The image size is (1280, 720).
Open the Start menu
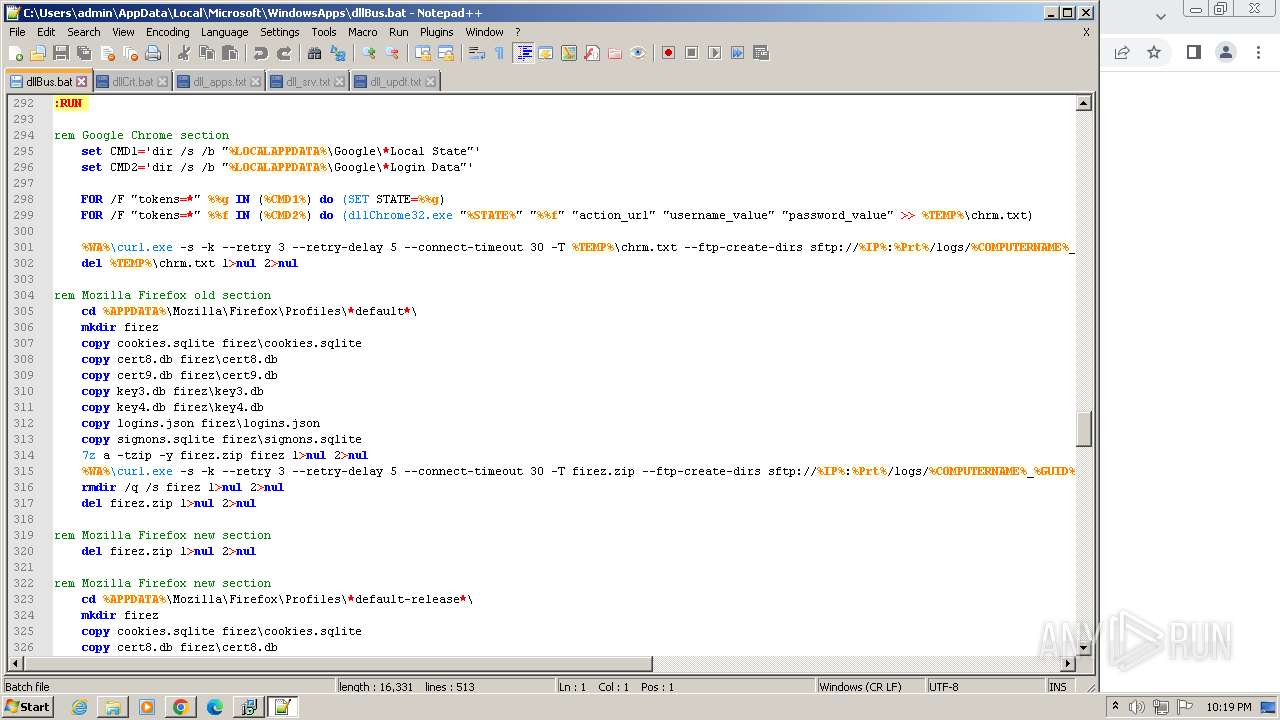pos(28,707)
